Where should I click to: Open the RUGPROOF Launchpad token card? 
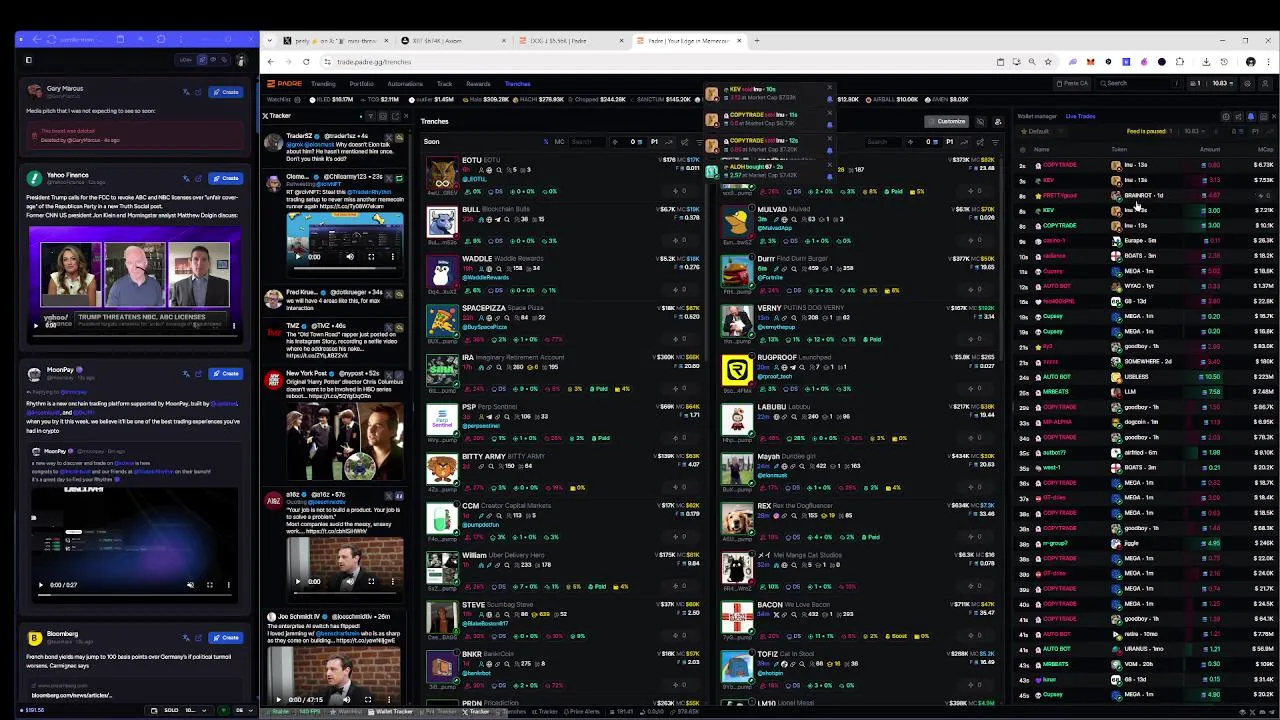pyautogui.click(x=860, y=373)
